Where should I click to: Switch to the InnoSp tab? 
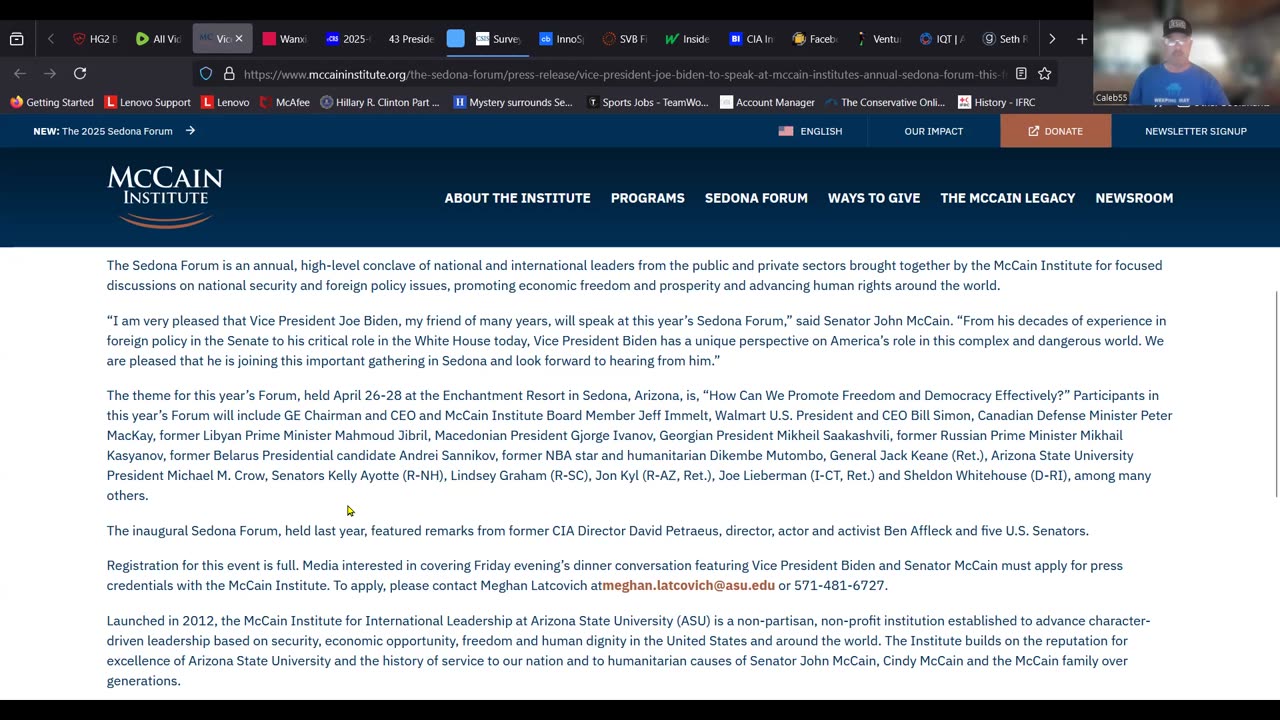click(x=561, y=39)
